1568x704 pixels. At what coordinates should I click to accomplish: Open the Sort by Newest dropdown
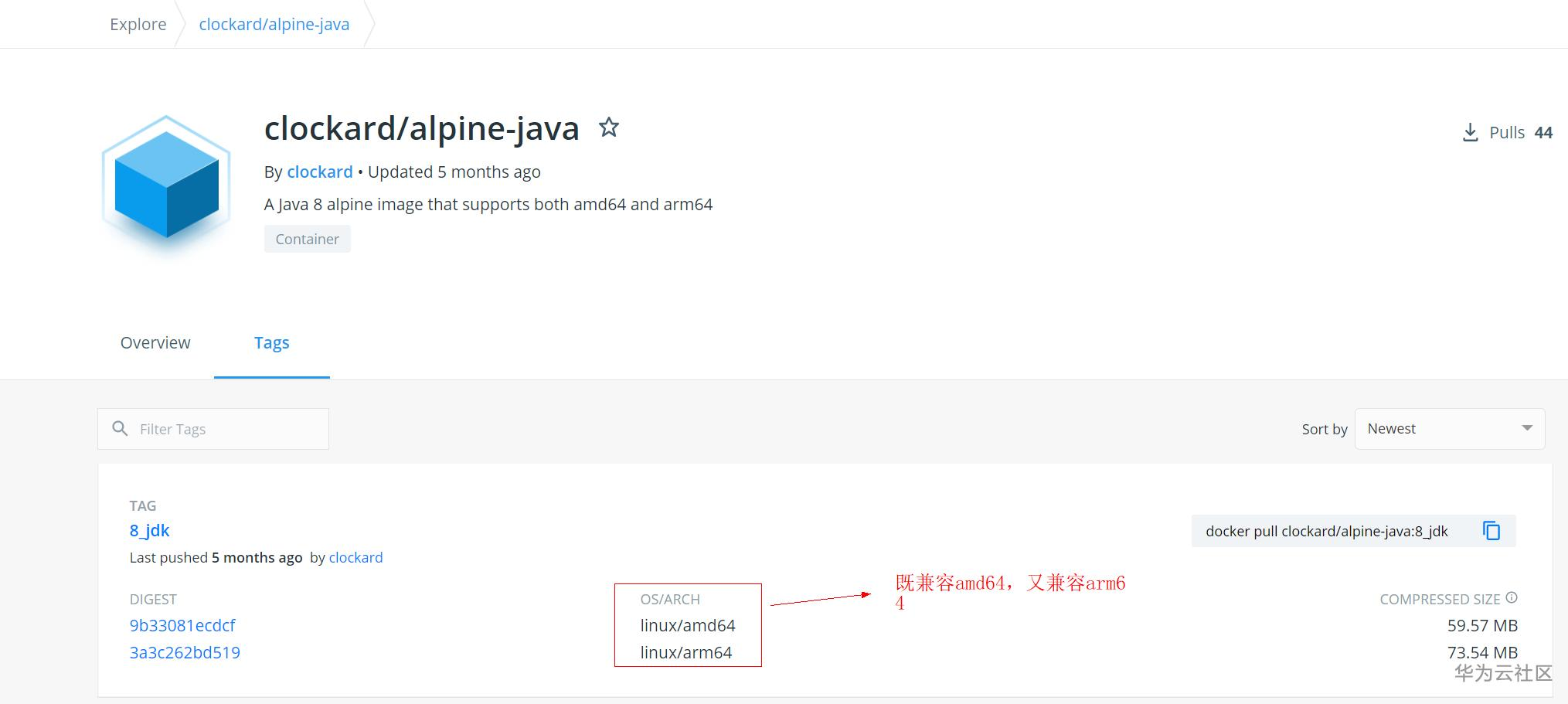click(x=1449, y=429)
